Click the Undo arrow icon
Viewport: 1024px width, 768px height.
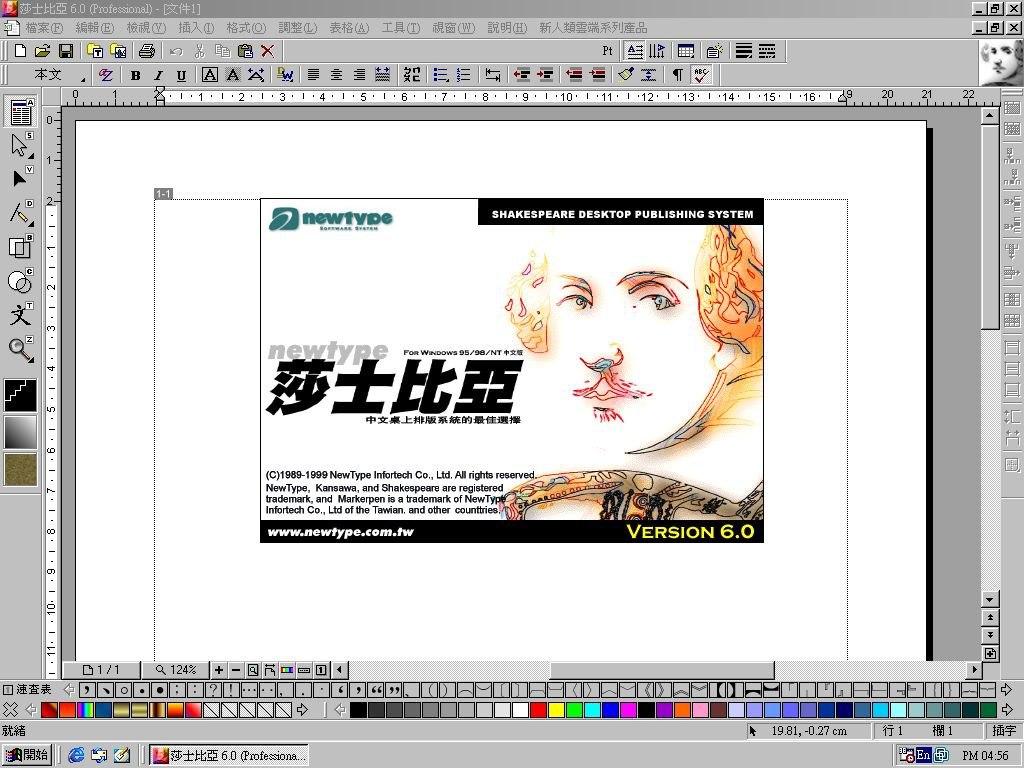(176, 51)
